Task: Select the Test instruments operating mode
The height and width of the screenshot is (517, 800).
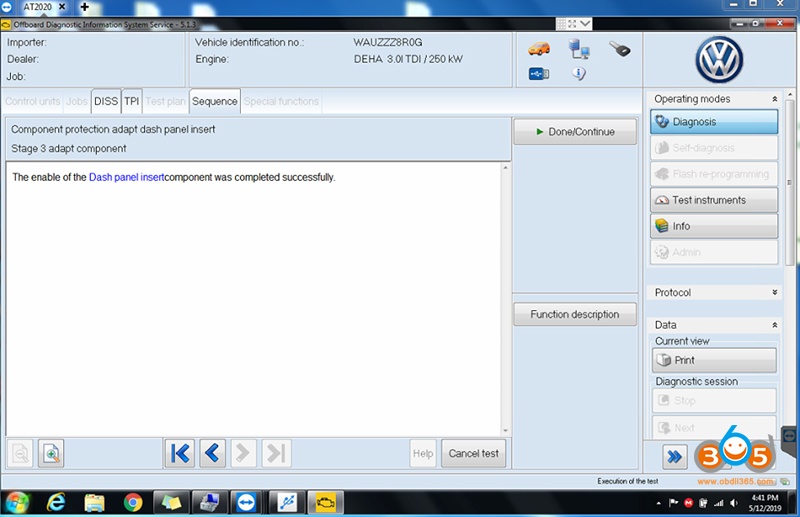Action: (713, 200)
